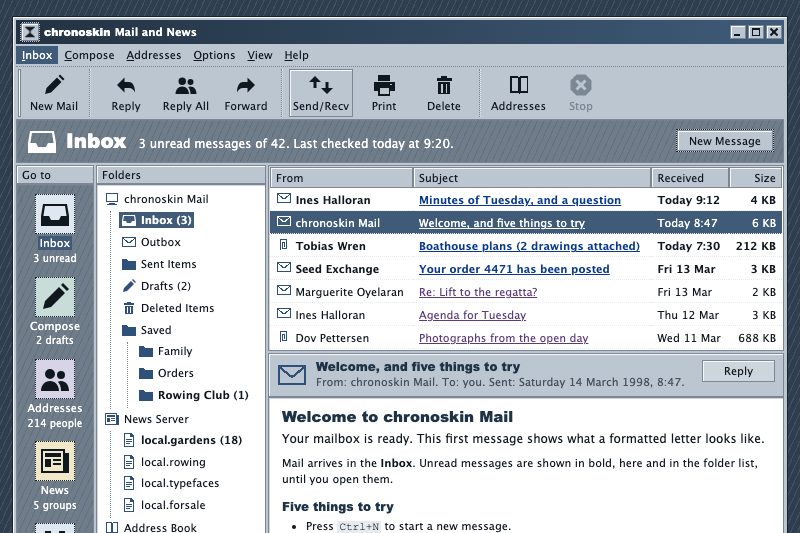Open the Addresses menu in the menu bar
The width and height of the screenshot is (800, 533).
[x=154, y=55]
